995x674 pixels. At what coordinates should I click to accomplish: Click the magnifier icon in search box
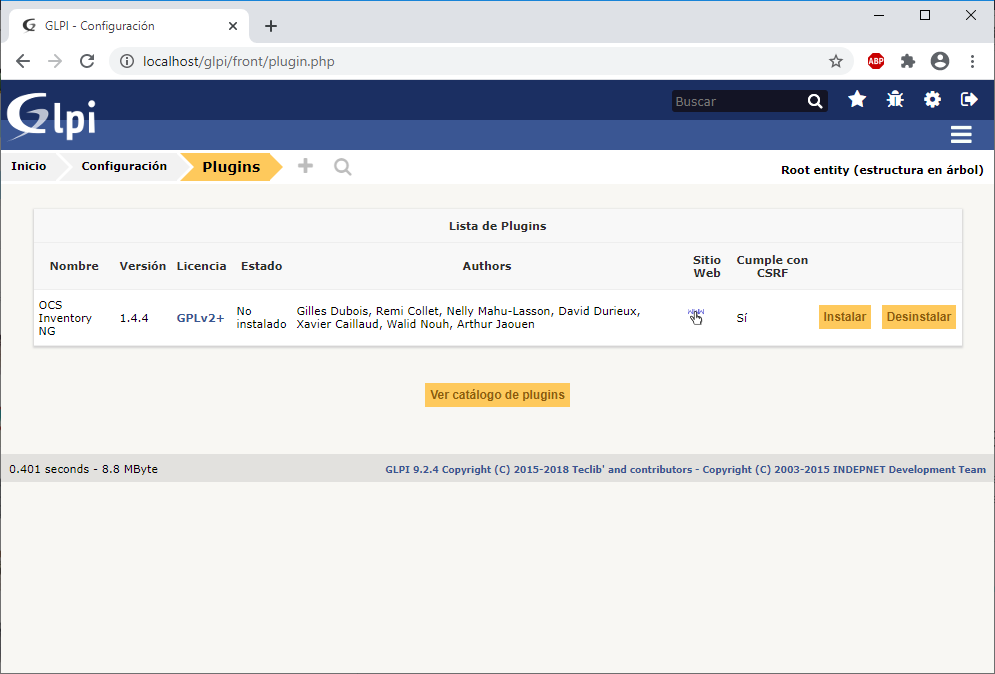[x=815, y=102]
